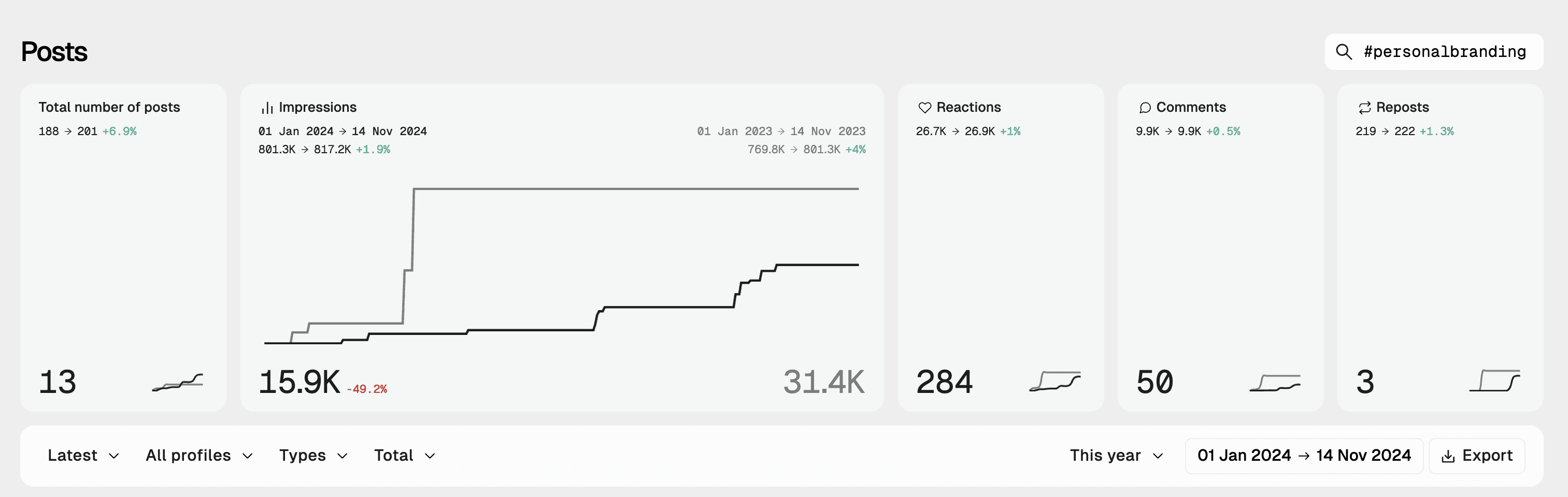This screenshot has width=1568, height=497.
Task: Click the Impressions bar chart icon
Action: tap(267, 108)
